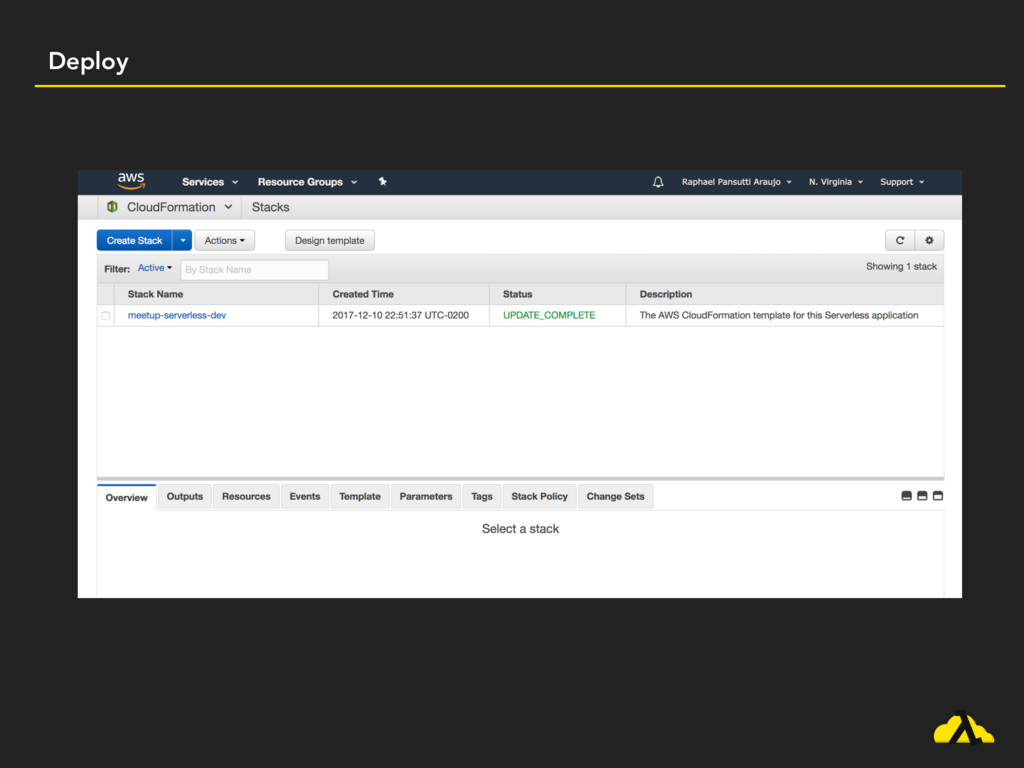Click the Stacks breadcrumb

pyautogui.click(x=270, y=207)
